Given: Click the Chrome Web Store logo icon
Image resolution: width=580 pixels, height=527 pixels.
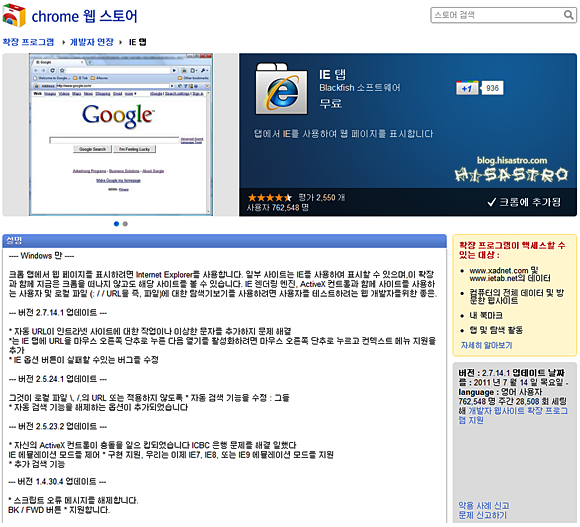Looking at the screenshot, I should 14,16.
